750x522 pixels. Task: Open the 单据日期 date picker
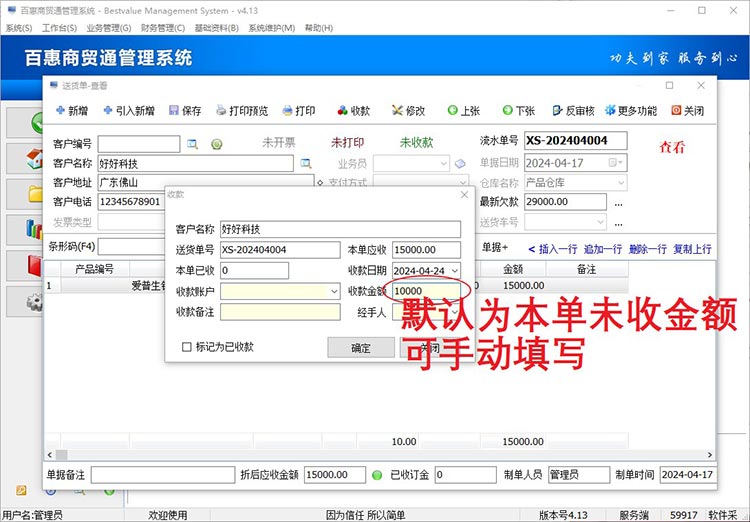616,163
